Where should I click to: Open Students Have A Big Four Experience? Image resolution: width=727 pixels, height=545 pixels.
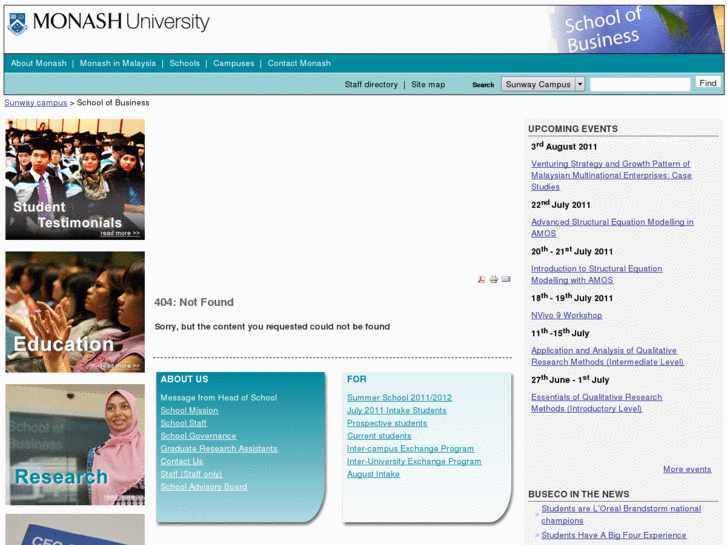pyautogui.click(x=613, y=535)
